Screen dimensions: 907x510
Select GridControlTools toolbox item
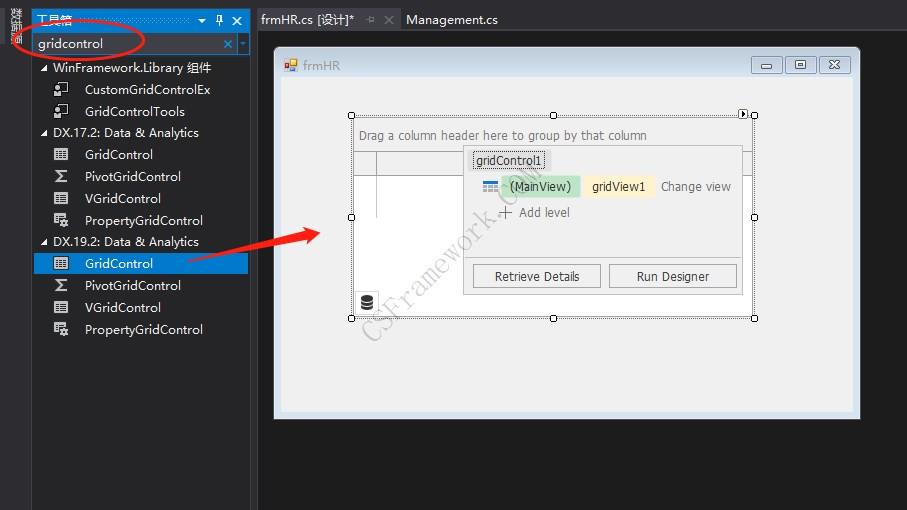pyautogui.click(x=134, y=112)
